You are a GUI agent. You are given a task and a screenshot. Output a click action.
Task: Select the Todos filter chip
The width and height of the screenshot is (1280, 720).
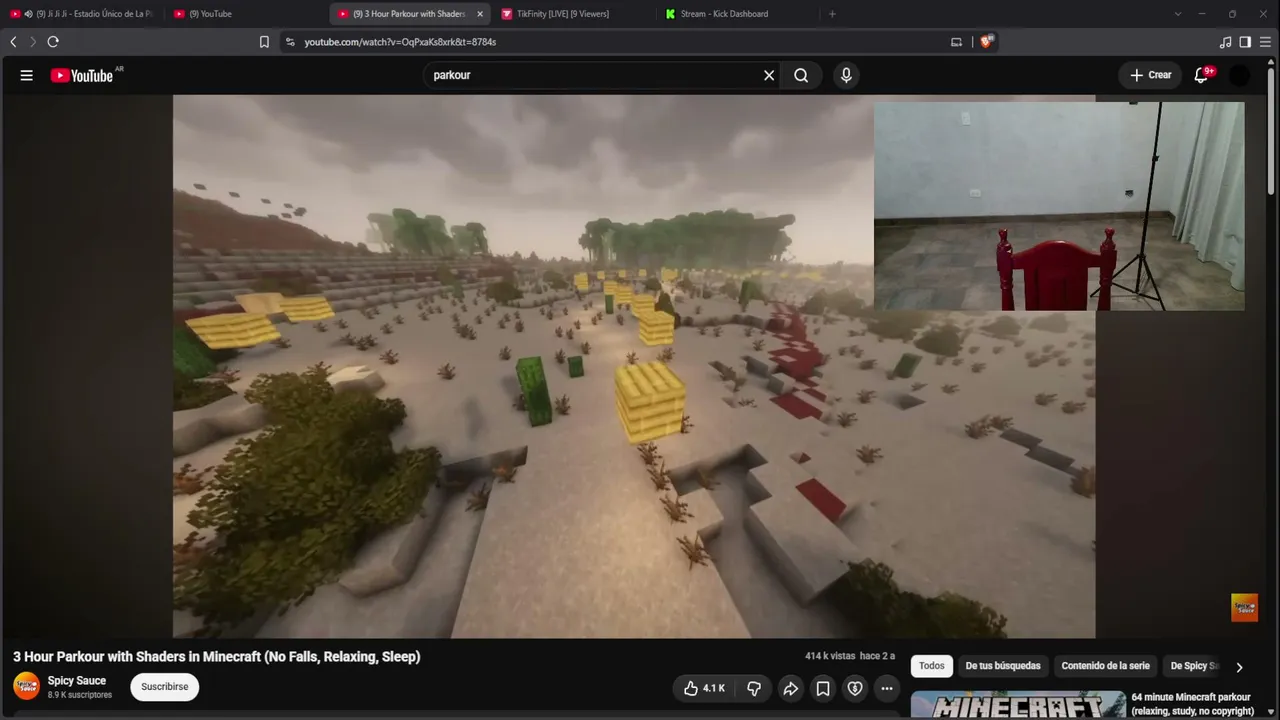pos(932,666)
